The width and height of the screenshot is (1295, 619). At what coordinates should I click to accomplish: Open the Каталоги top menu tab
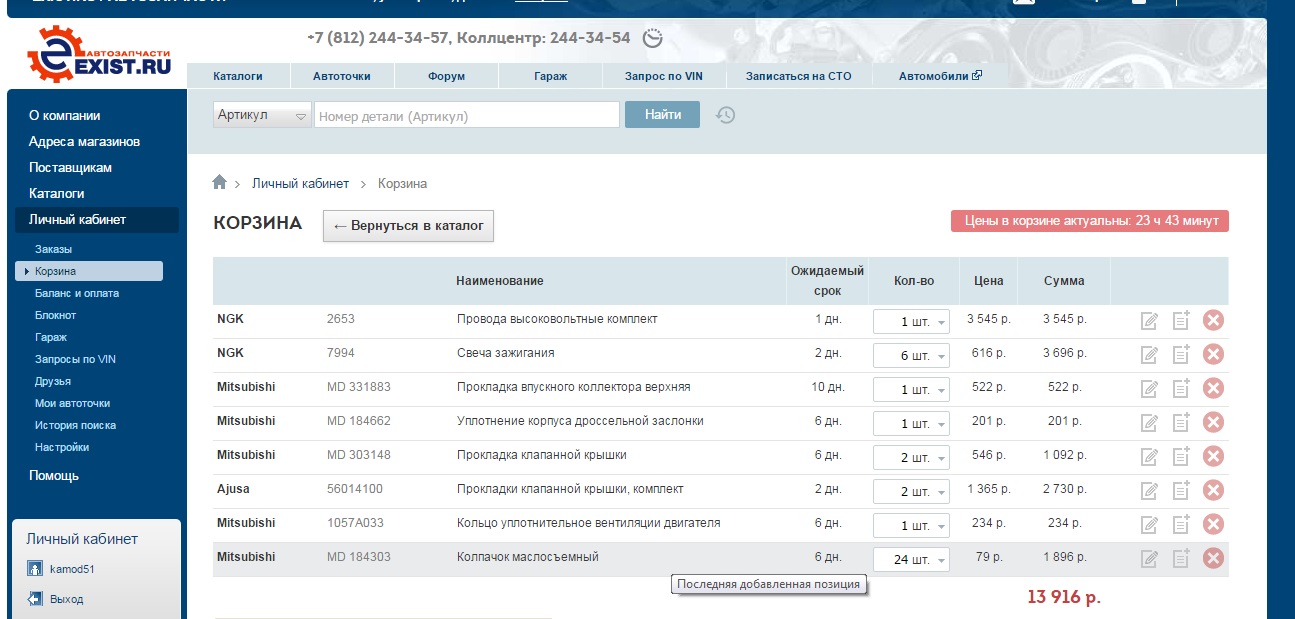pyautogui.click(x=238, y=76)
